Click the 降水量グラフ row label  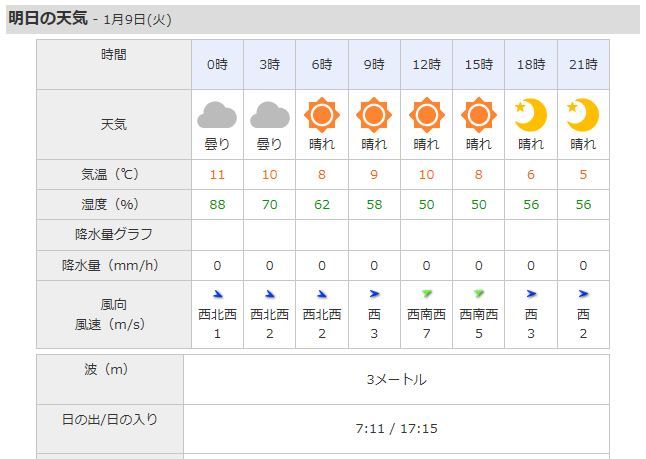114,235
